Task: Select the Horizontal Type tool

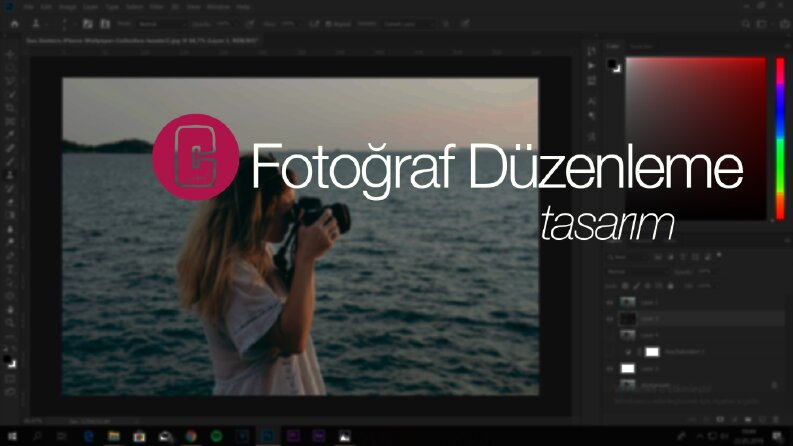Action: (10, 270)
